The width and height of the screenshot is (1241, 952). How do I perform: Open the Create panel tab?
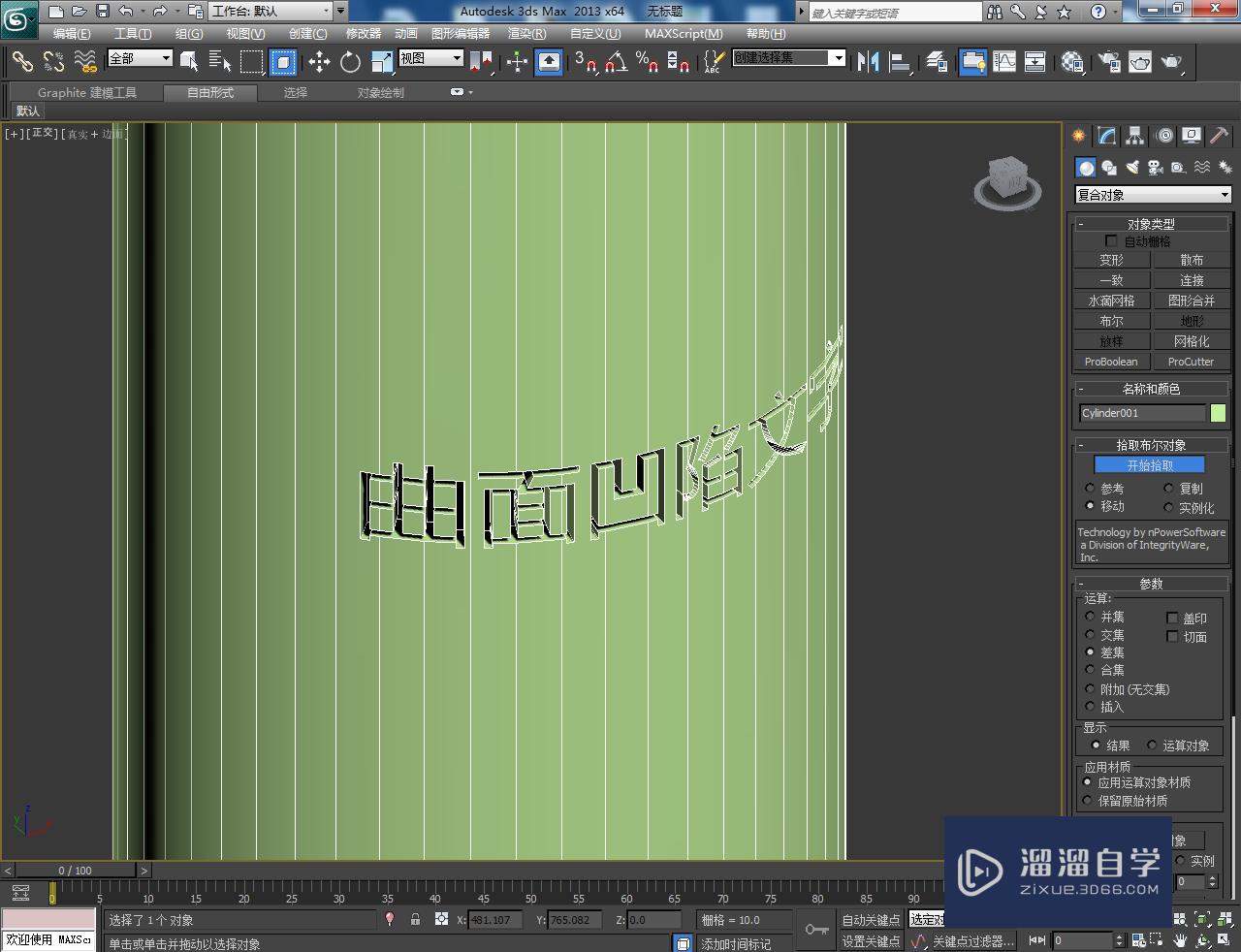pos(1078,136)
